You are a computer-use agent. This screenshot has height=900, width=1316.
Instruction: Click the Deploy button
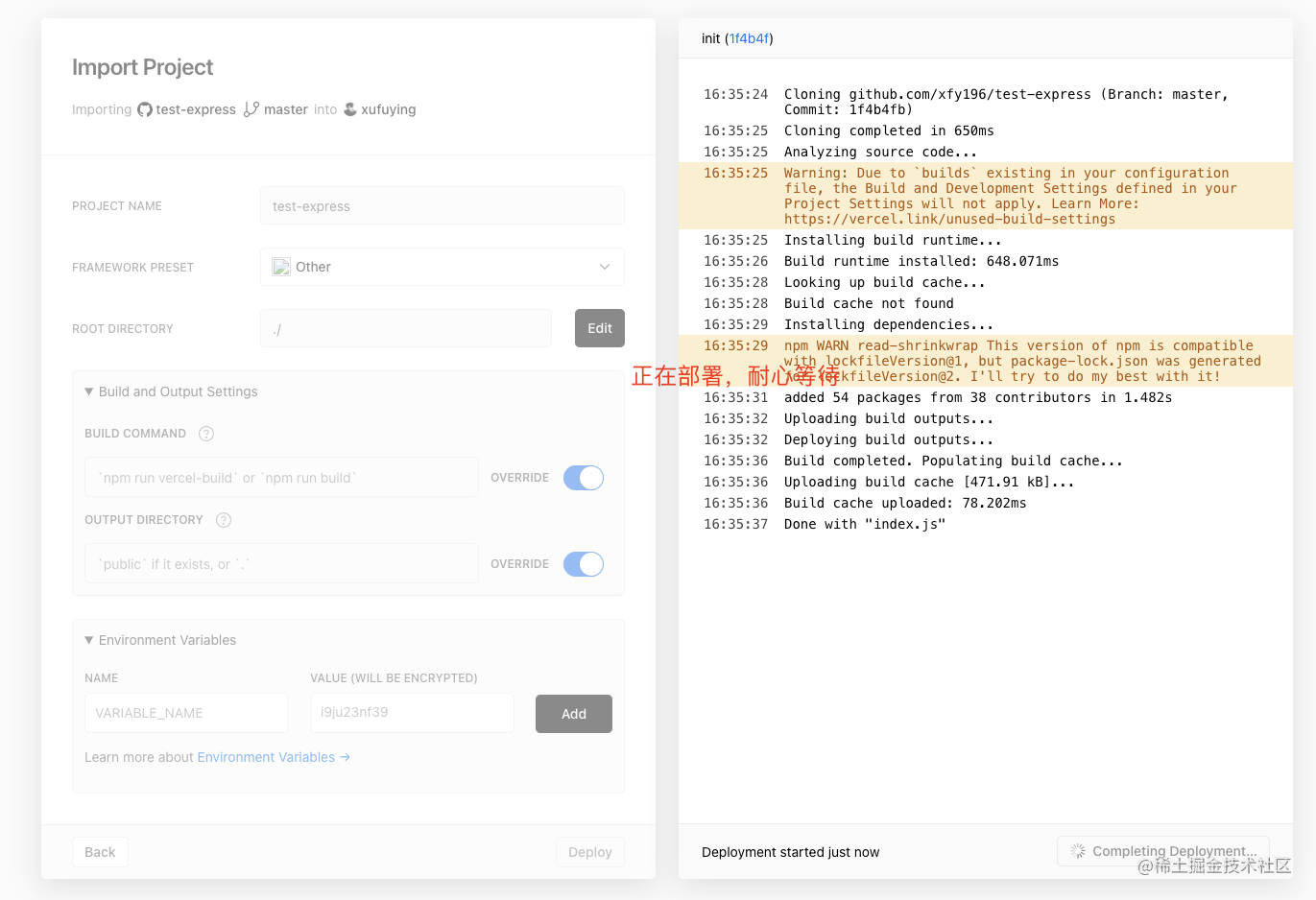(590, 852)
